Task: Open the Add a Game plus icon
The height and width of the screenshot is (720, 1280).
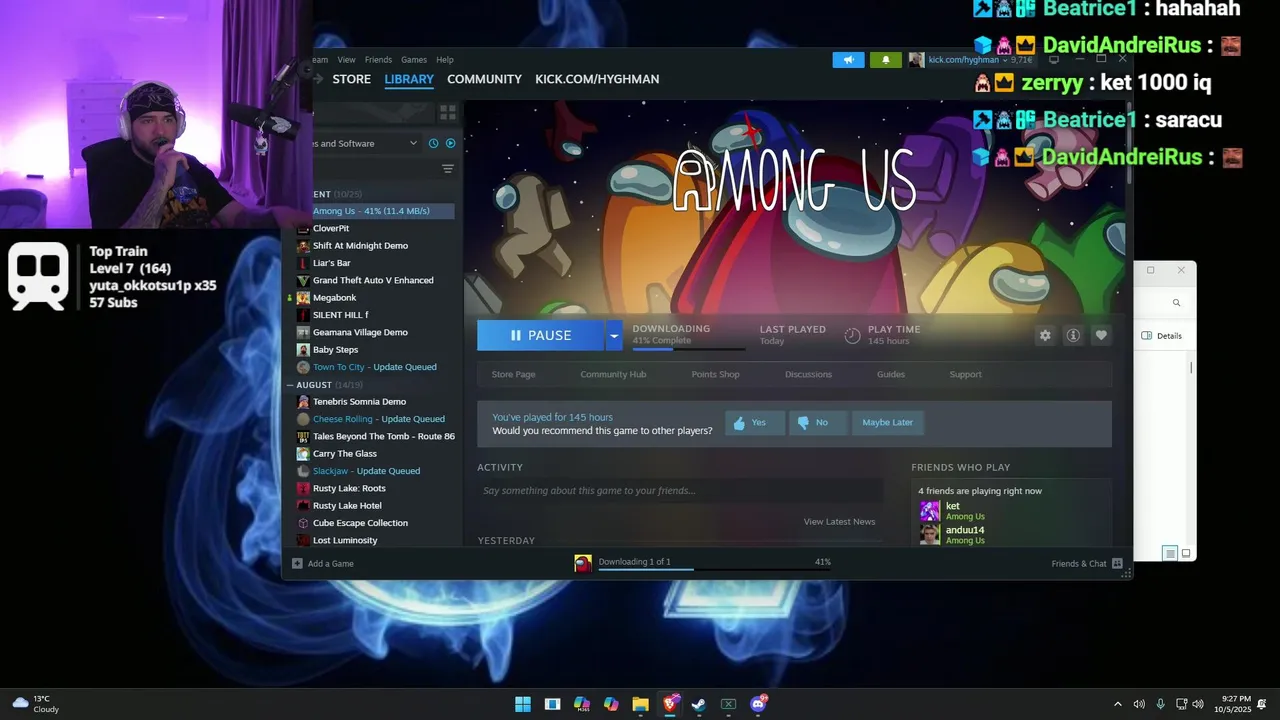Action: point(297,563)
